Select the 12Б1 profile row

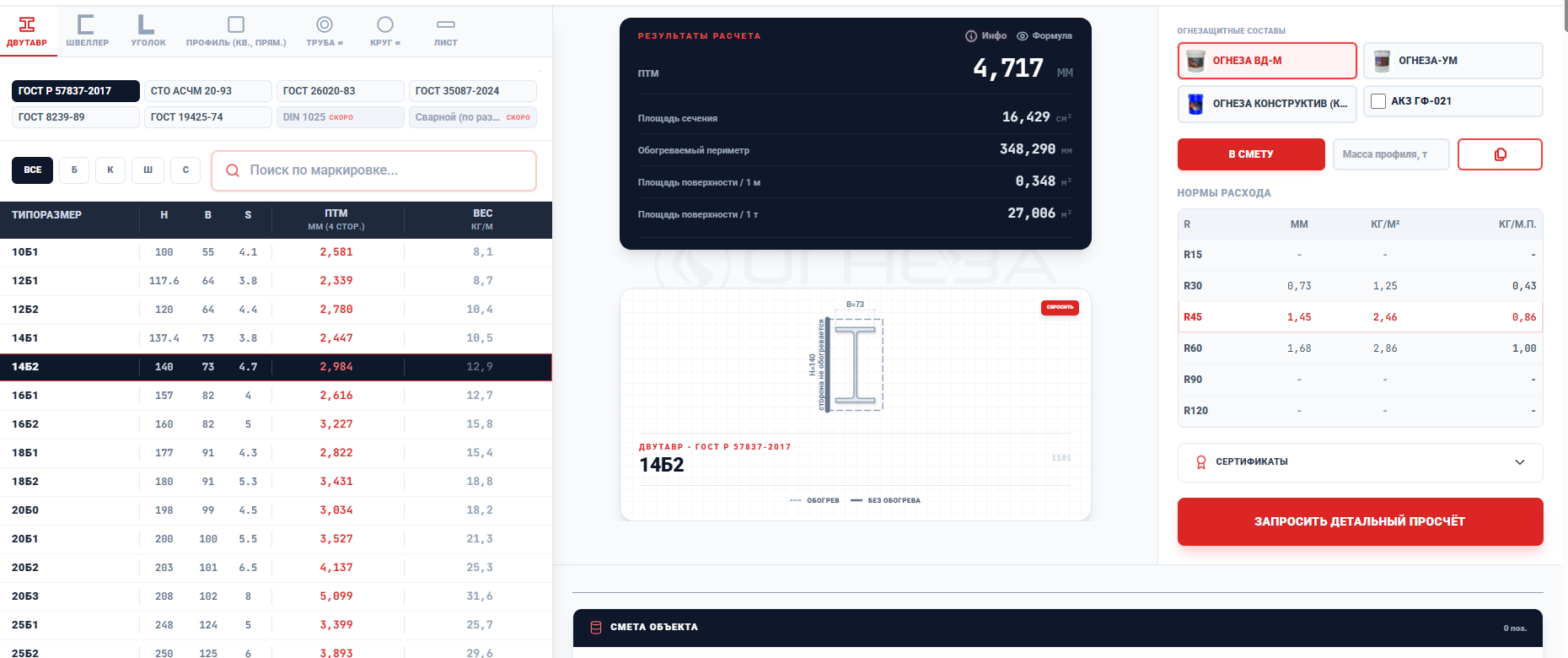point(276,281)
